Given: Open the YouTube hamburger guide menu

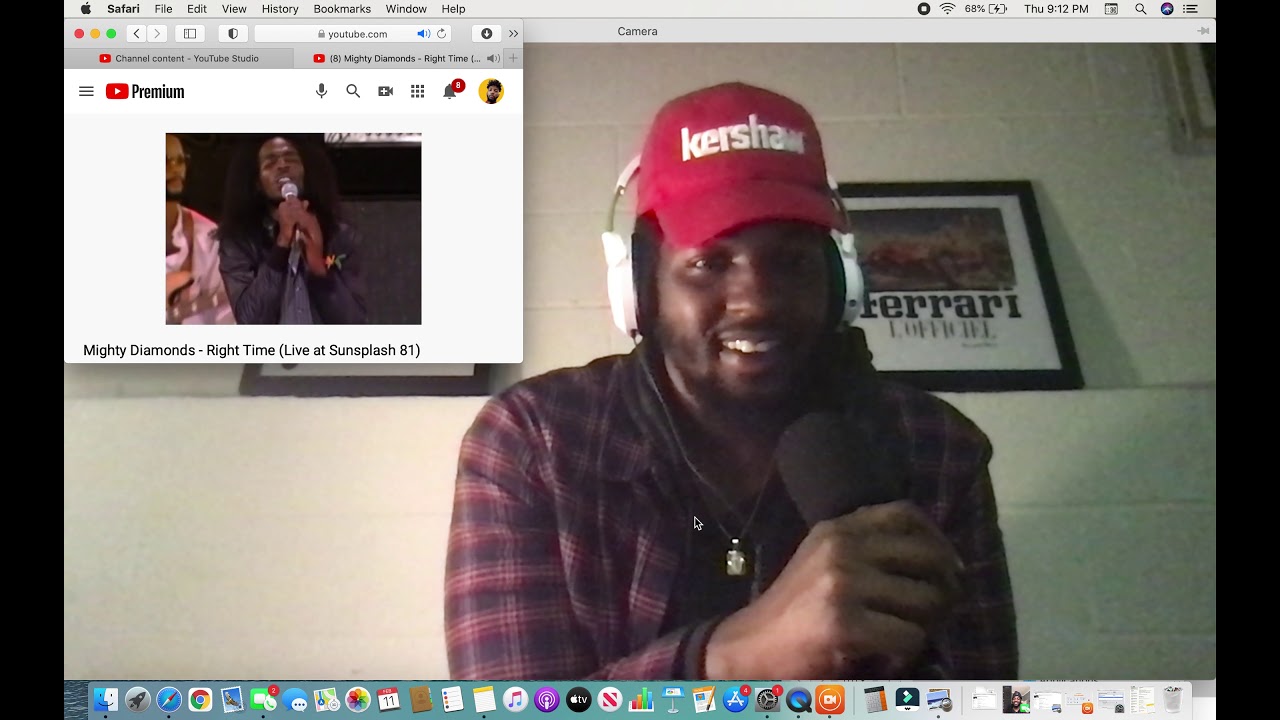Looking at the screenshot, I should click(86, 91).
